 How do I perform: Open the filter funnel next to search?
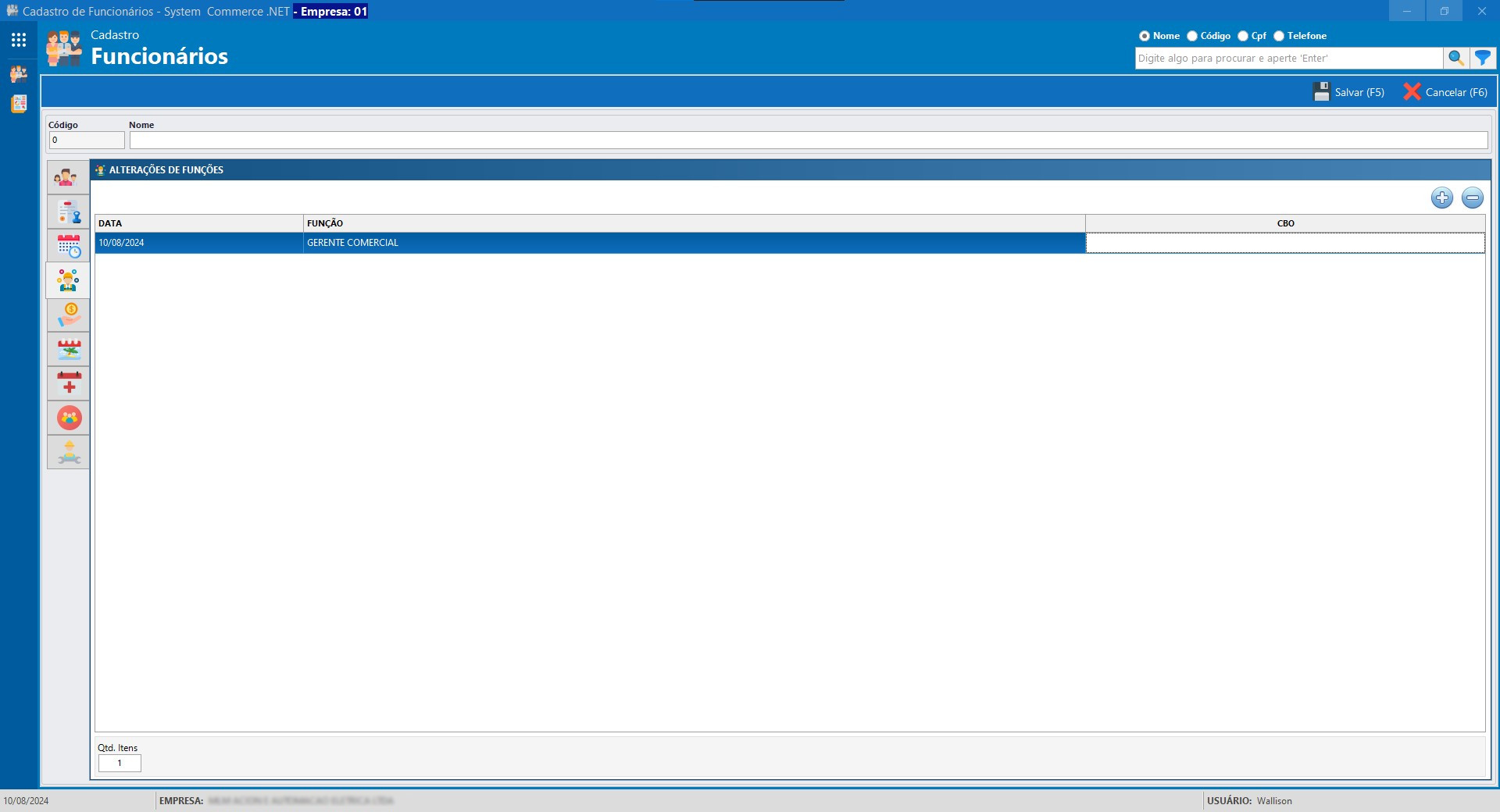coord(1482,59)
